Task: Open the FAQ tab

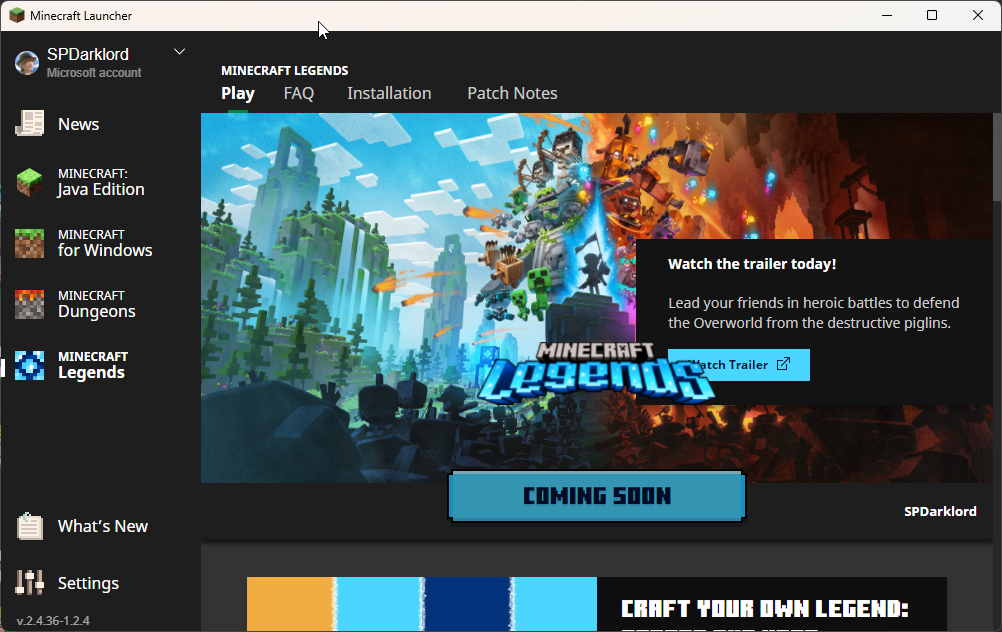Action: pos(298,93)
